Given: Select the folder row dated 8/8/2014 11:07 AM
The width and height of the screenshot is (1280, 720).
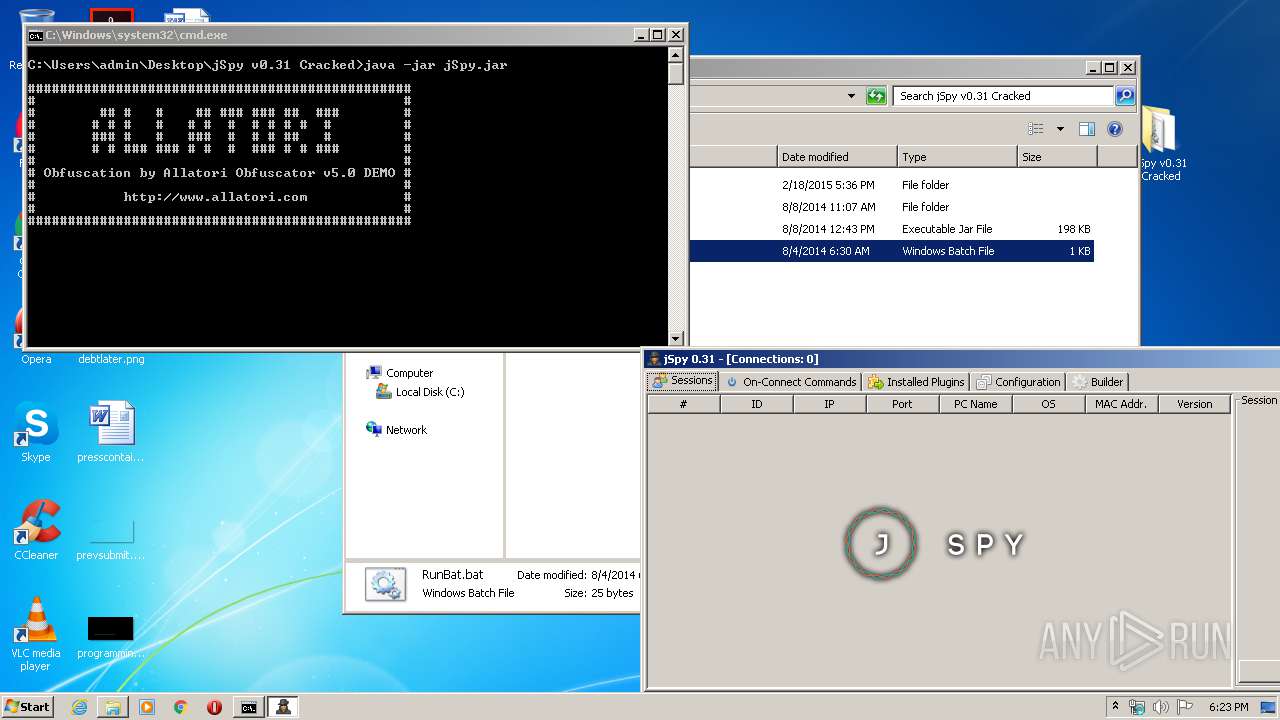Looking at the screenshot, I should (x=891, y=207).
